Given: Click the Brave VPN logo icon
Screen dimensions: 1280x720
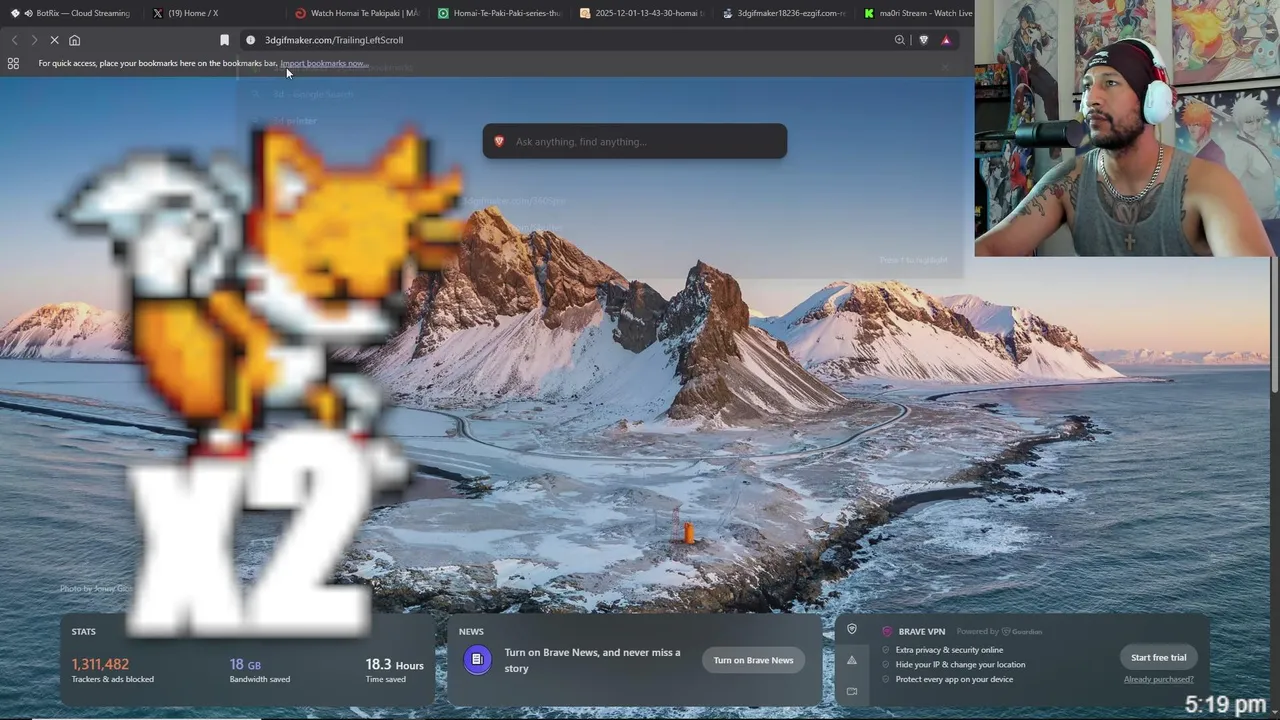Looking at the screenshot, I should (887, 631).
